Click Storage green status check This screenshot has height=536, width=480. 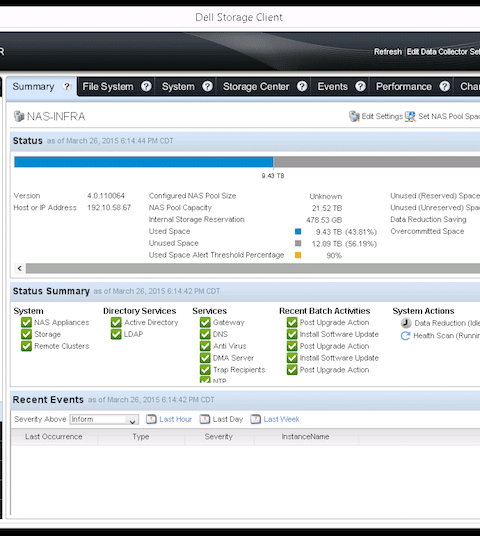point(26,334)
